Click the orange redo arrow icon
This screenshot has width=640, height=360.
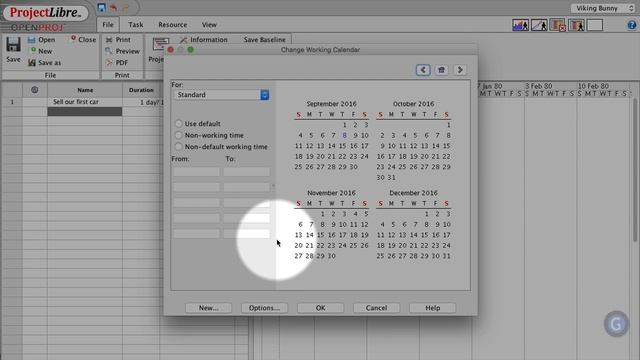pyautogui.click(x=126, y=8)
